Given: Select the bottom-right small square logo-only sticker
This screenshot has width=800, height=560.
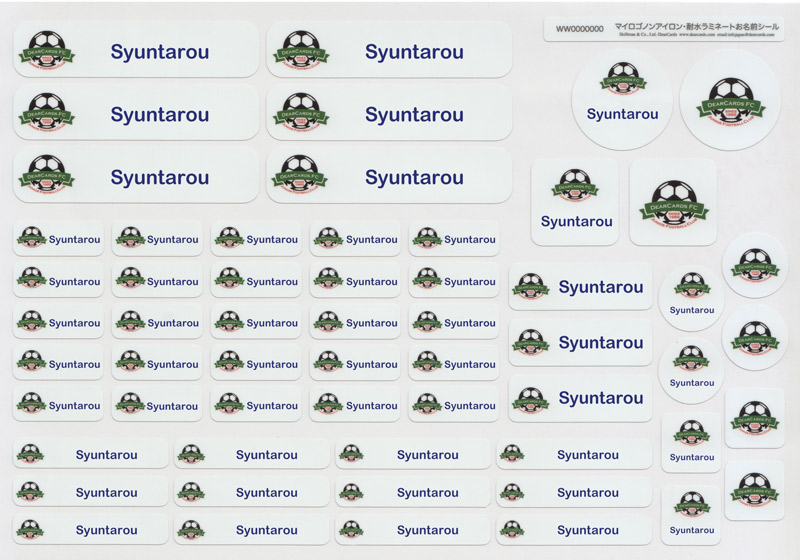Looking at the screenshot, I should 754,490.
